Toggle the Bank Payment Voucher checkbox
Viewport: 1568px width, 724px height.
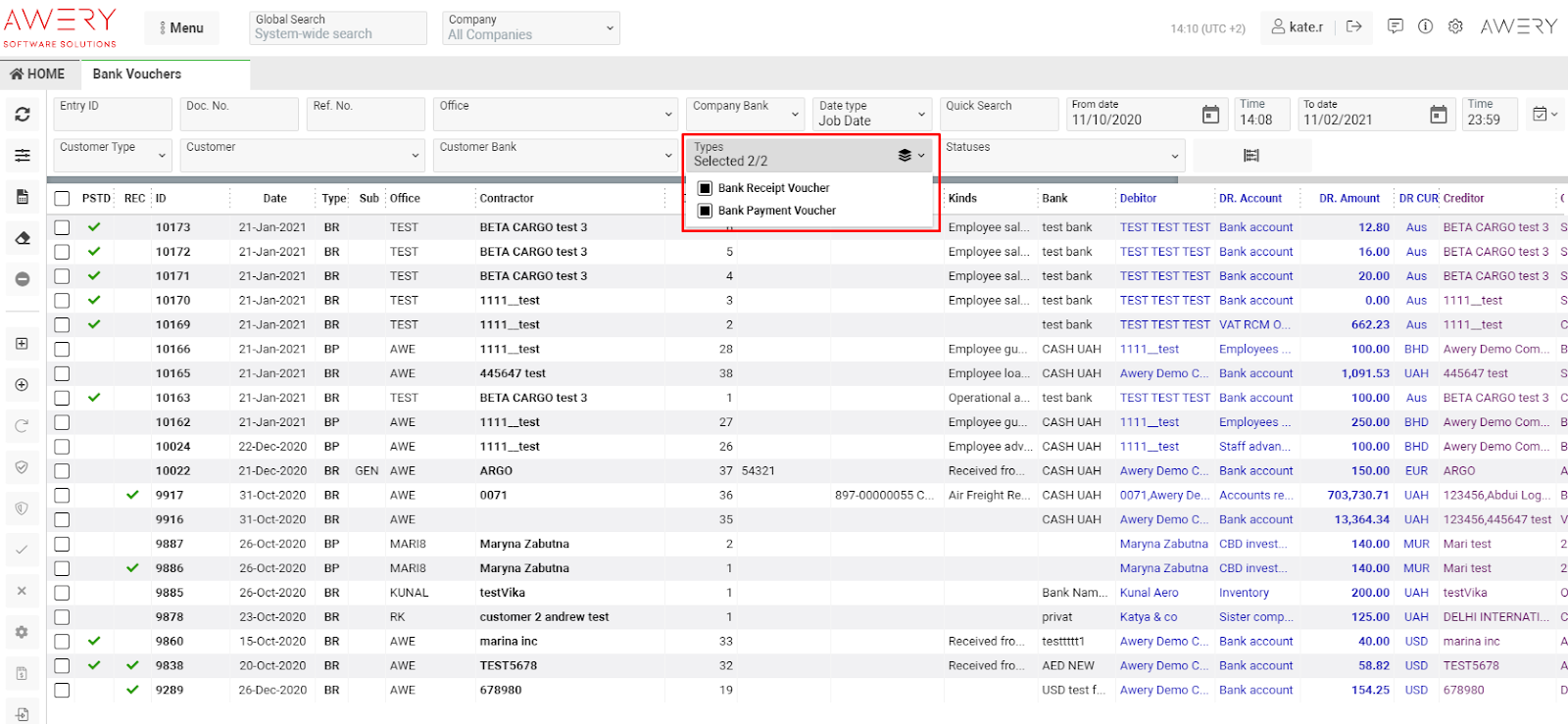click(705, 211)
